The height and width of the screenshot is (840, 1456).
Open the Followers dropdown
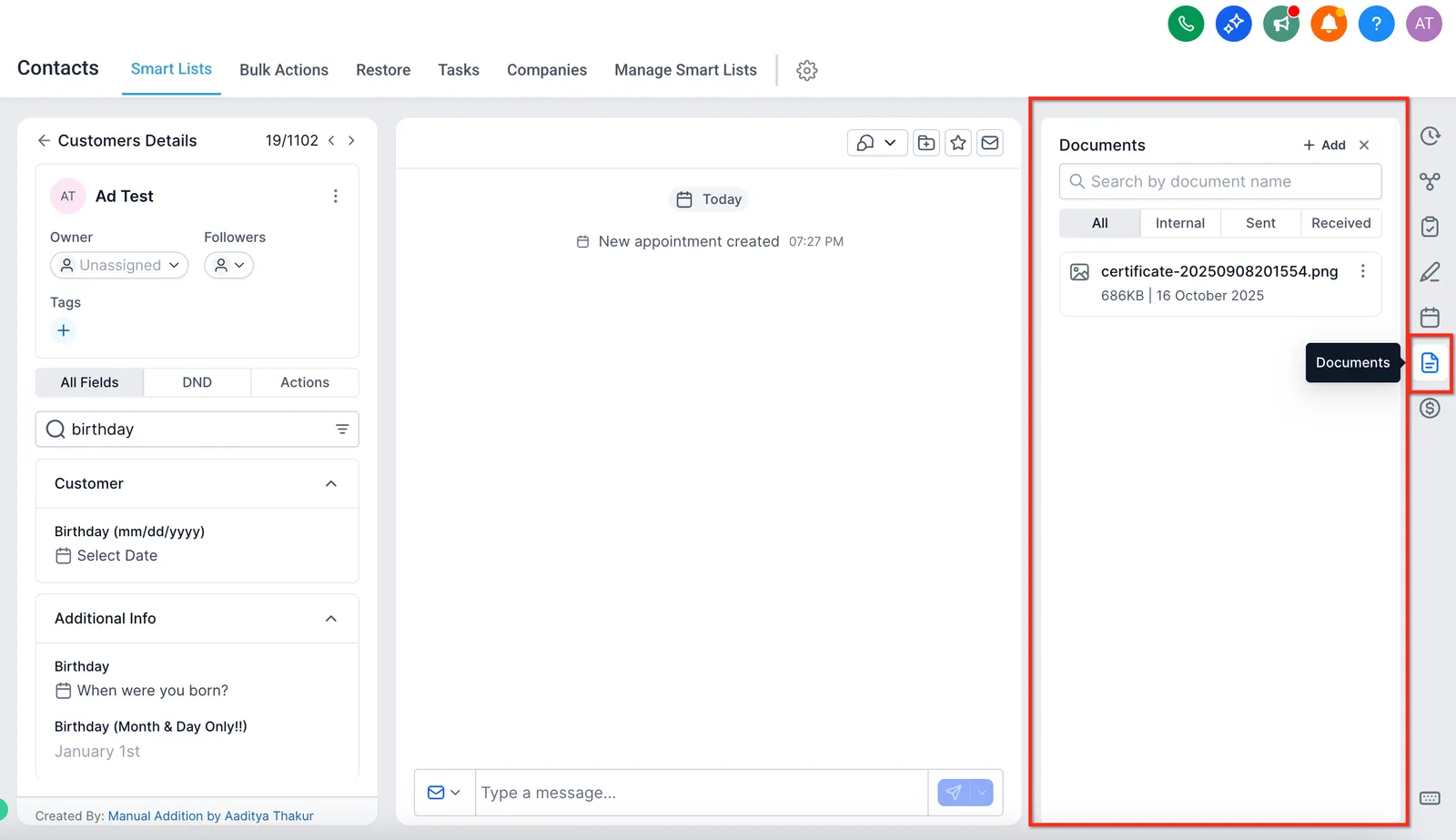(228, 265)
